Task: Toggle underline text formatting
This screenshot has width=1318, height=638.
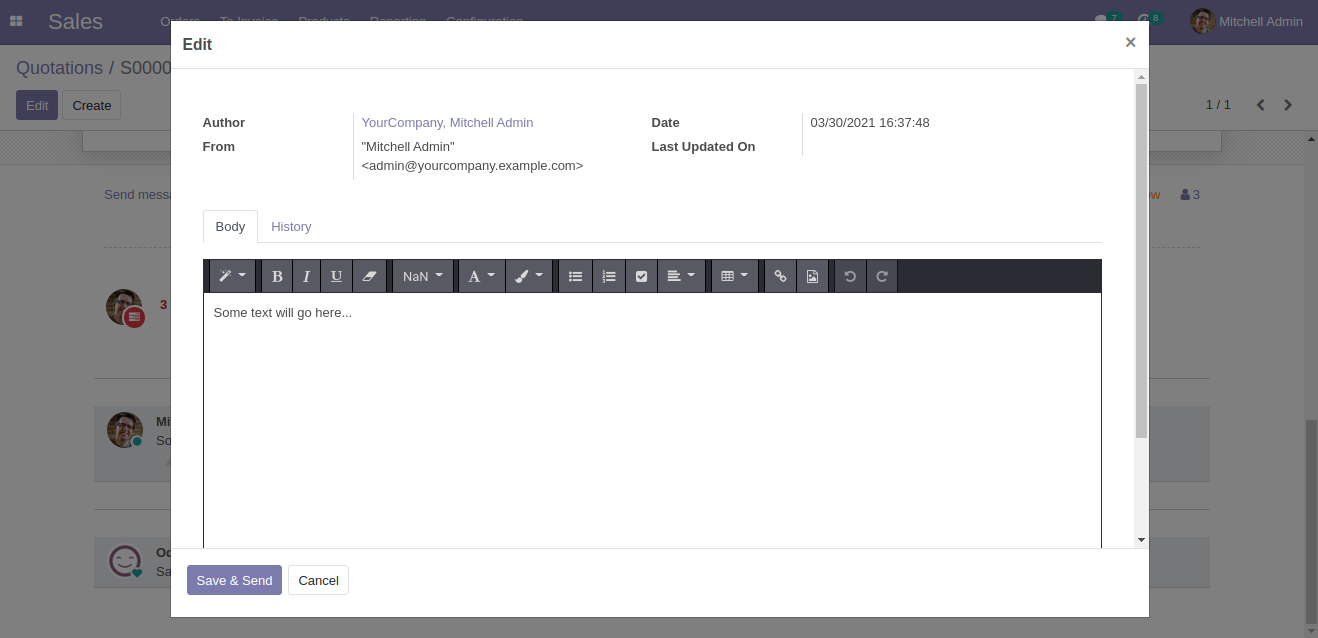Action: 336,276
